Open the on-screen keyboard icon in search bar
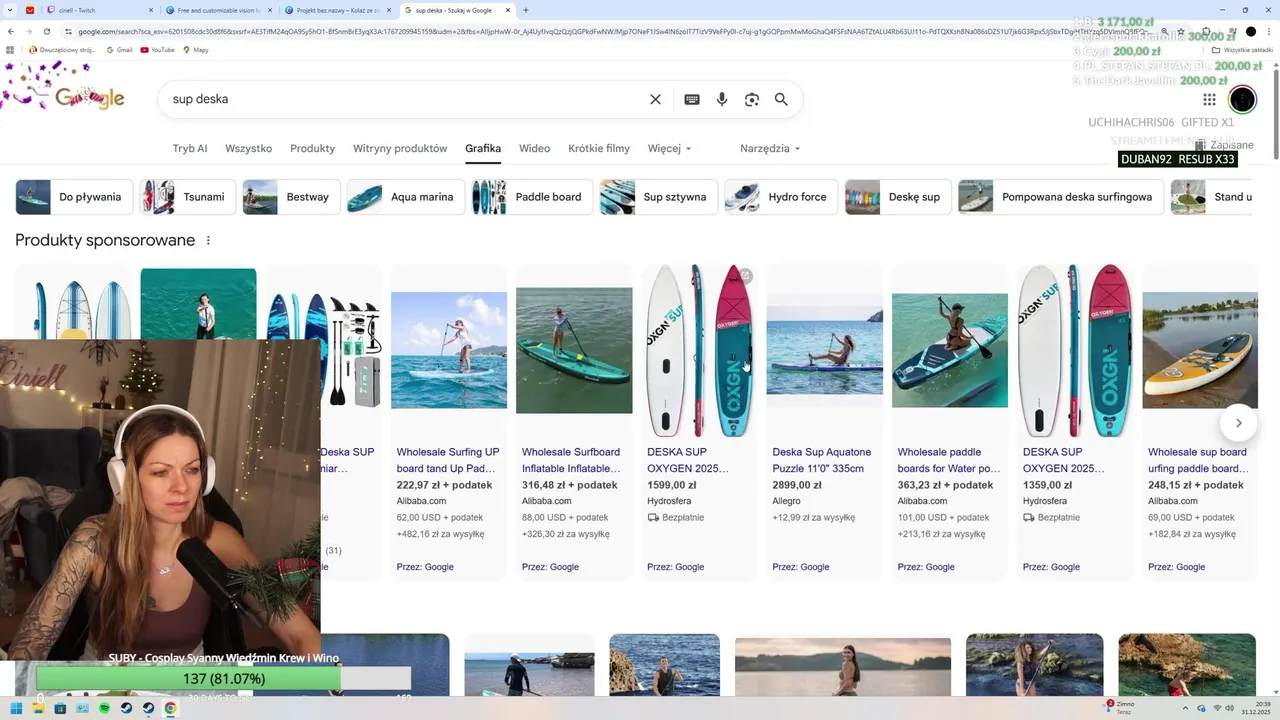Viewport: 1280px width, 720px height. 691,99
